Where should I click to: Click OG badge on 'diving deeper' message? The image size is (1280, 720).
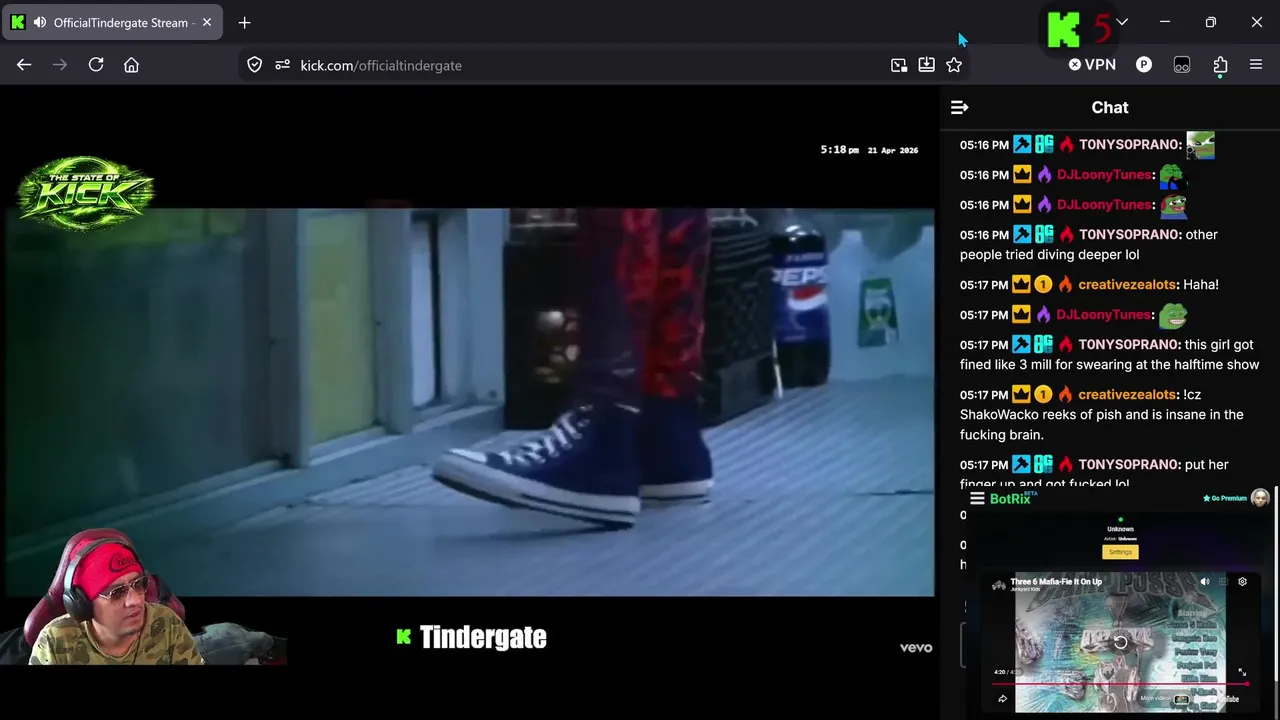(x=1044, y=234)
